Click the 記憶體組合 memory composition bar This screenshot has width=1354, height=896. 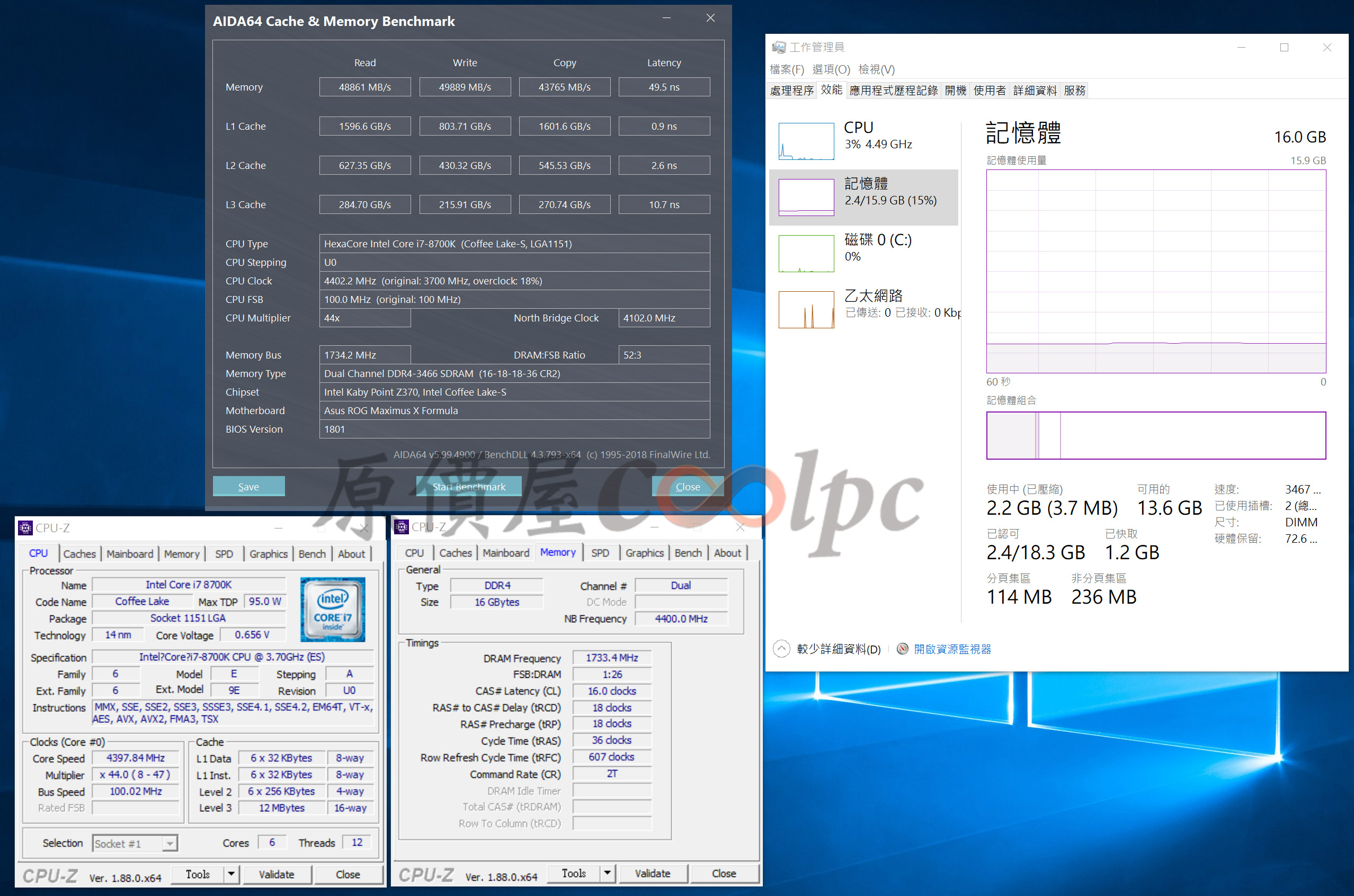point(1156,435)
